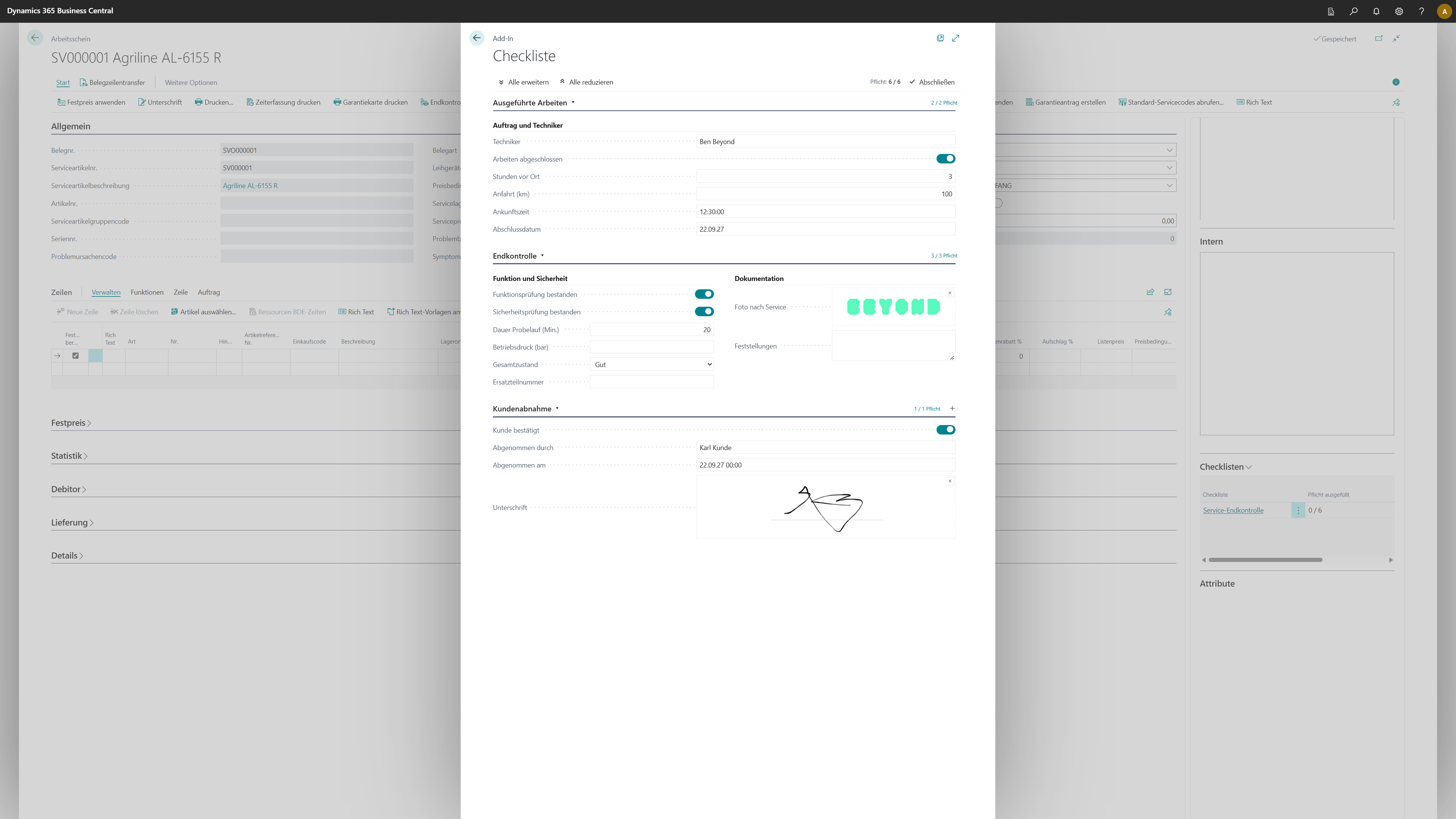The image size is (1456, 819).
Task: Open Gesamtzustand dropdown showing Gut
Action: pyautogui.click(x=652, y=364)
